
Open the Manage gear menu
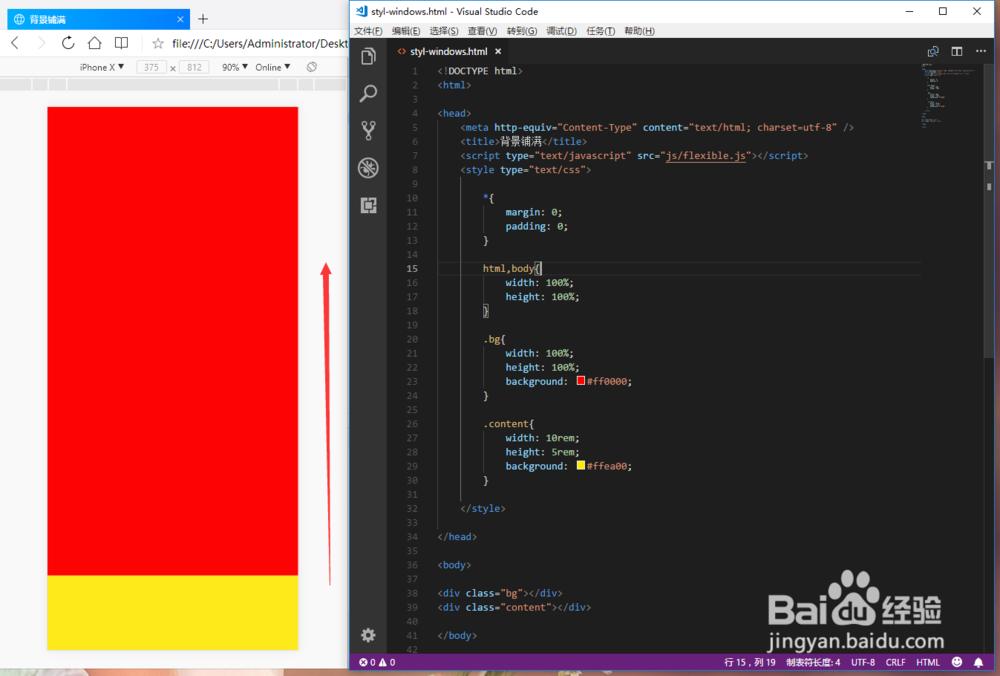click(x=368, y=635)
